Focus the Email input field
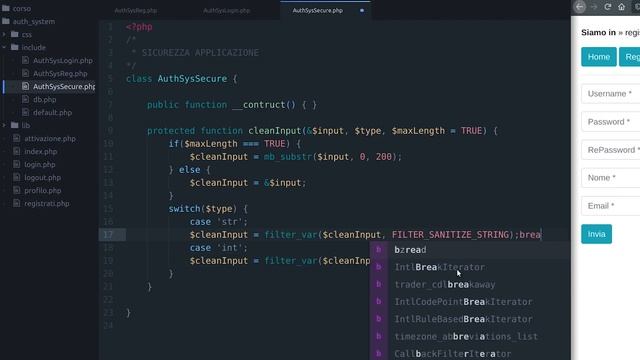This screenshot has width=640, height=360. click(x=611, y=206)
